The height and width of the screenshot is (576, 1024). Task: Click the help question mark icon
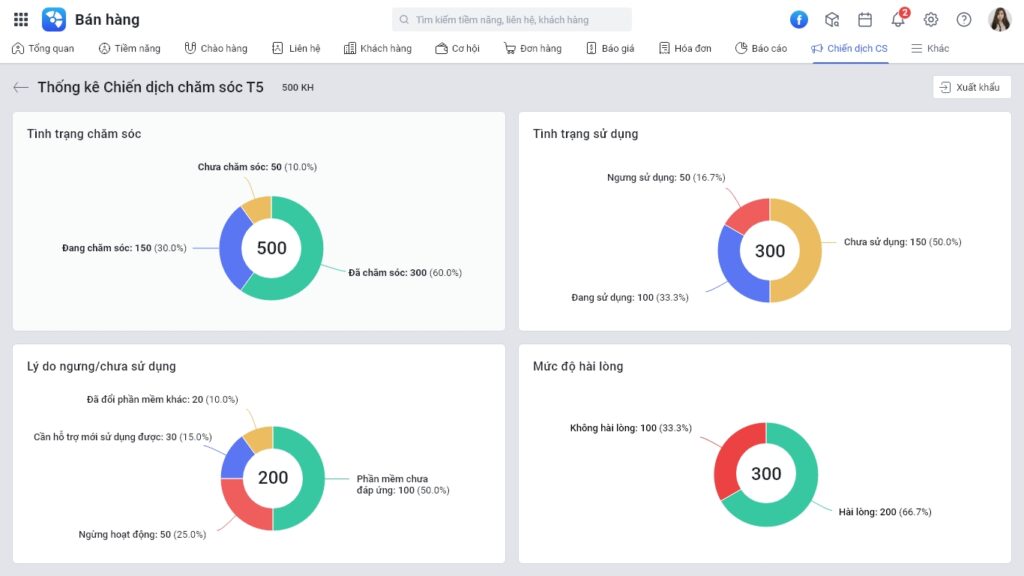962,17
